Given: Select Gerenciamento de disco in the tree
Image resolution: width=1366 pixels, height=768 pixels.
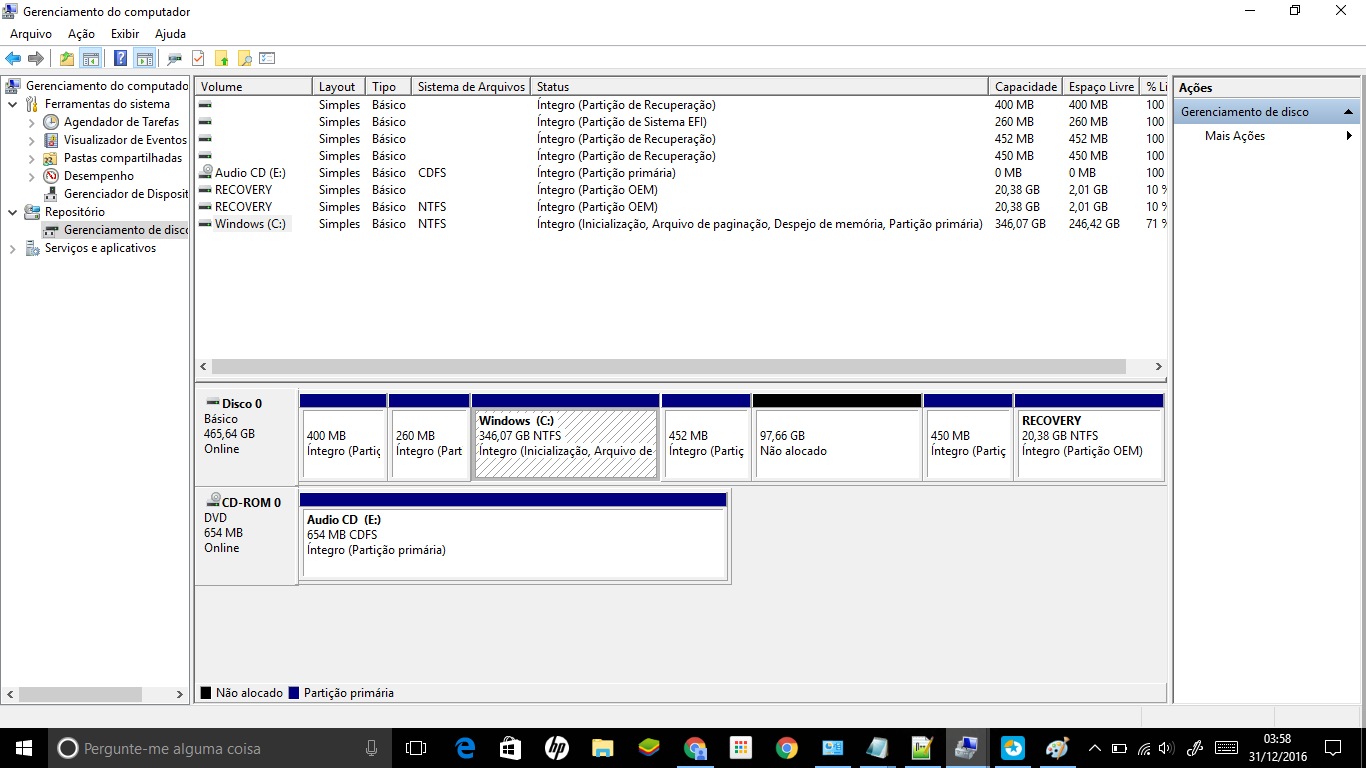Looking at the screenshot, I should [116, 230].
